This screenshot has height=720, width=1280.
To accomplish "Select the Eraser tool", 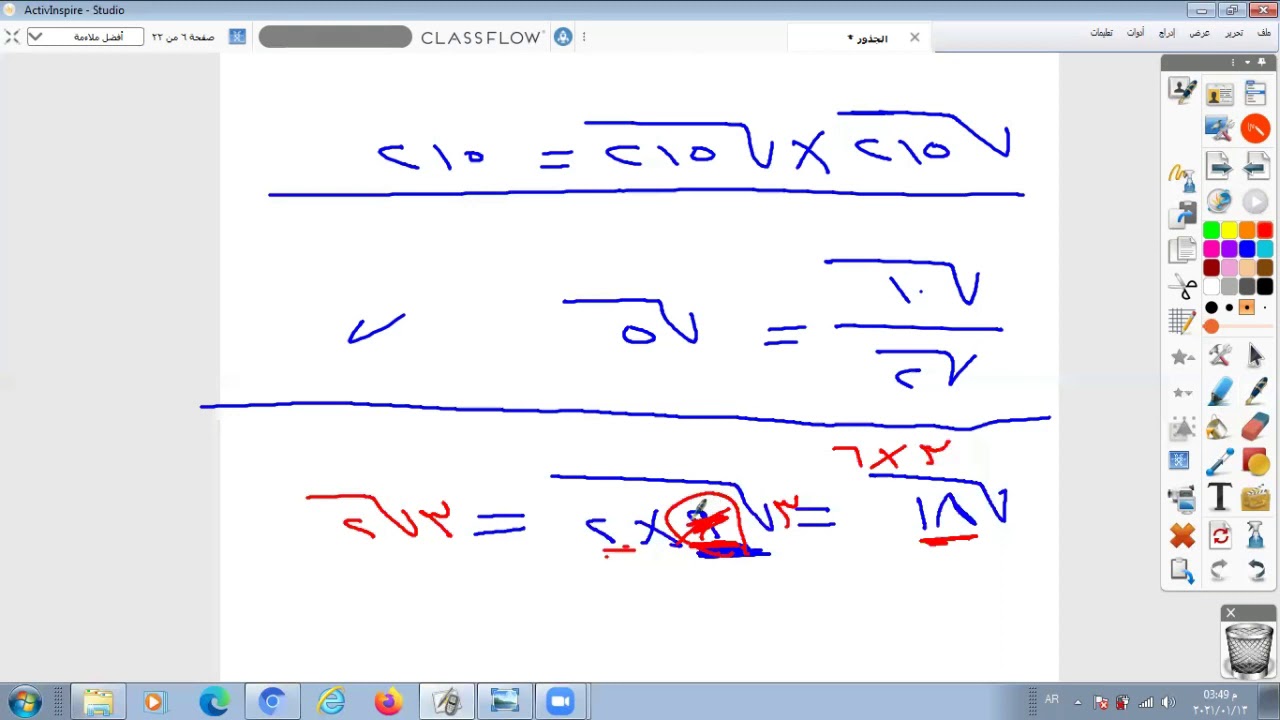I will tap(1256, 427).
